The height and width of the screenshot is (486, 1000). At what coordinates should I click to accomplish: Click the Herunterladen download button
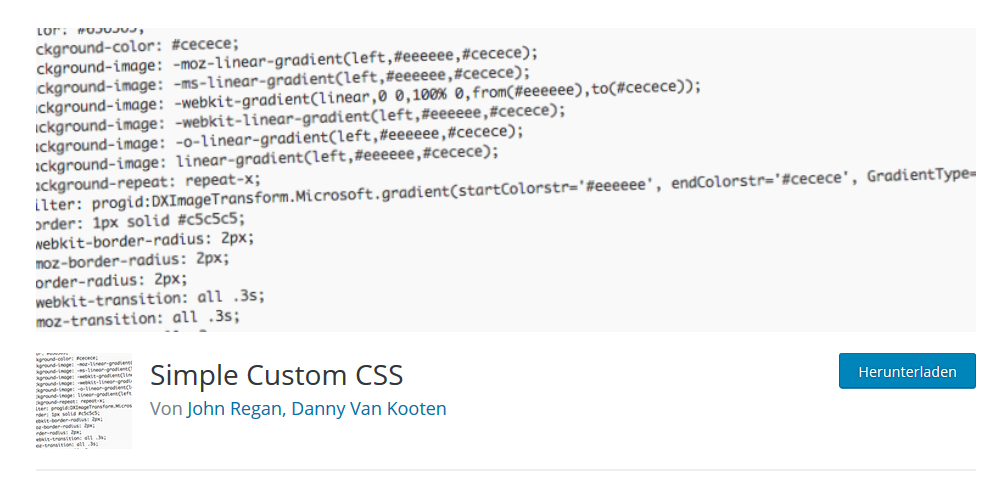pos(907,371)
